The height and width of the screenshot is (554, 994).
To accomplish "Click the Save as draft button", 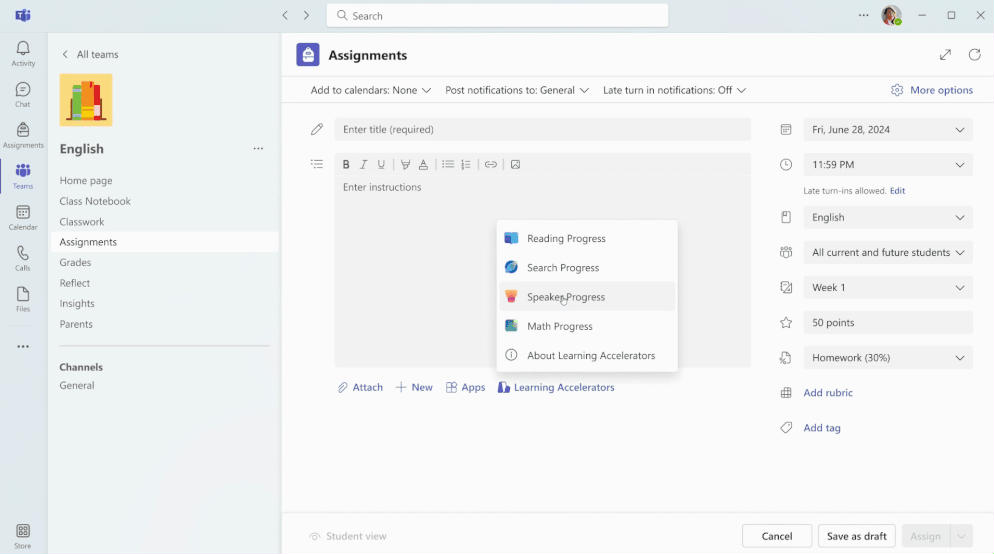I will (856, 536).
